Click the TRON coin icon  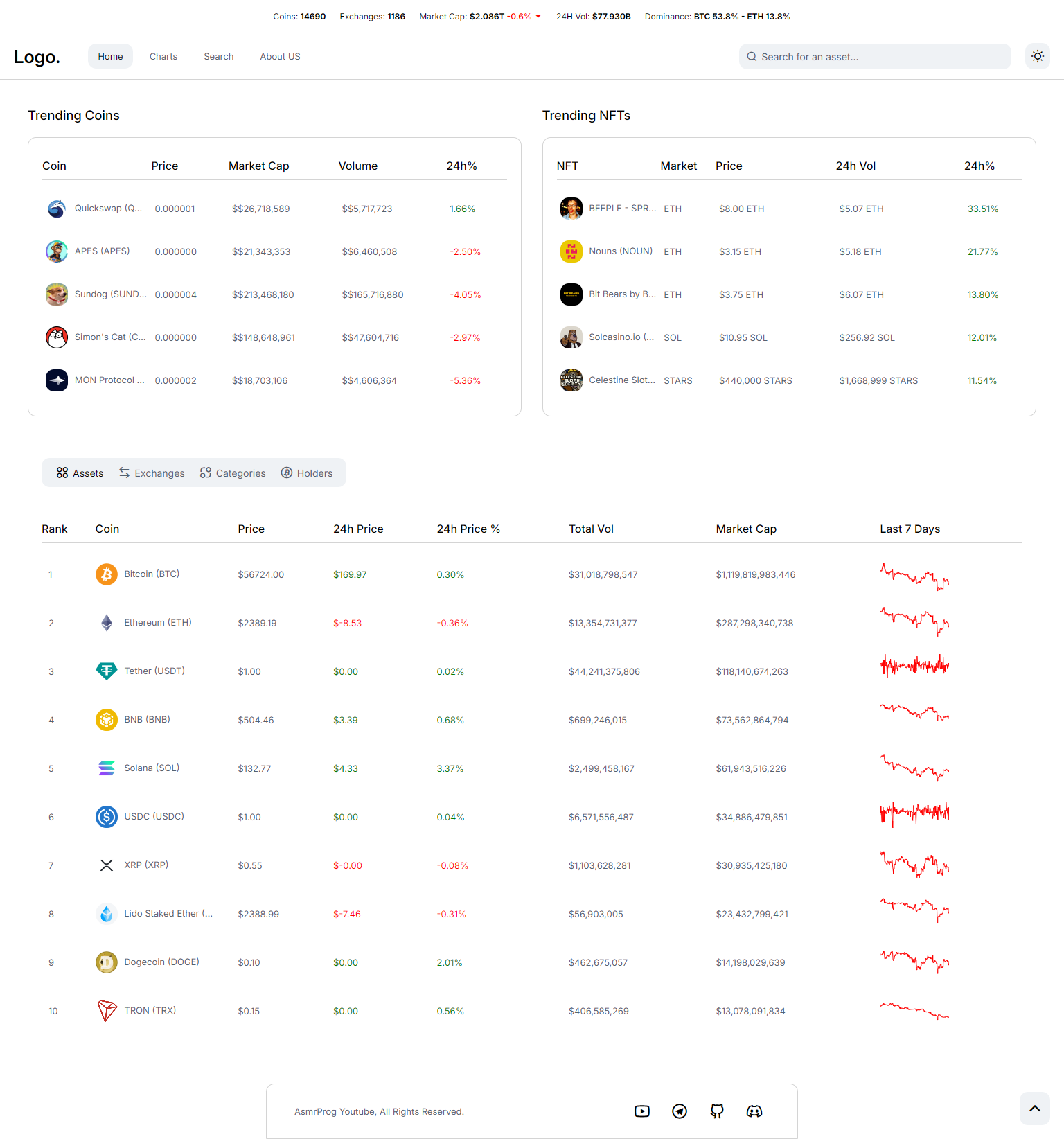click(107, 1011)
